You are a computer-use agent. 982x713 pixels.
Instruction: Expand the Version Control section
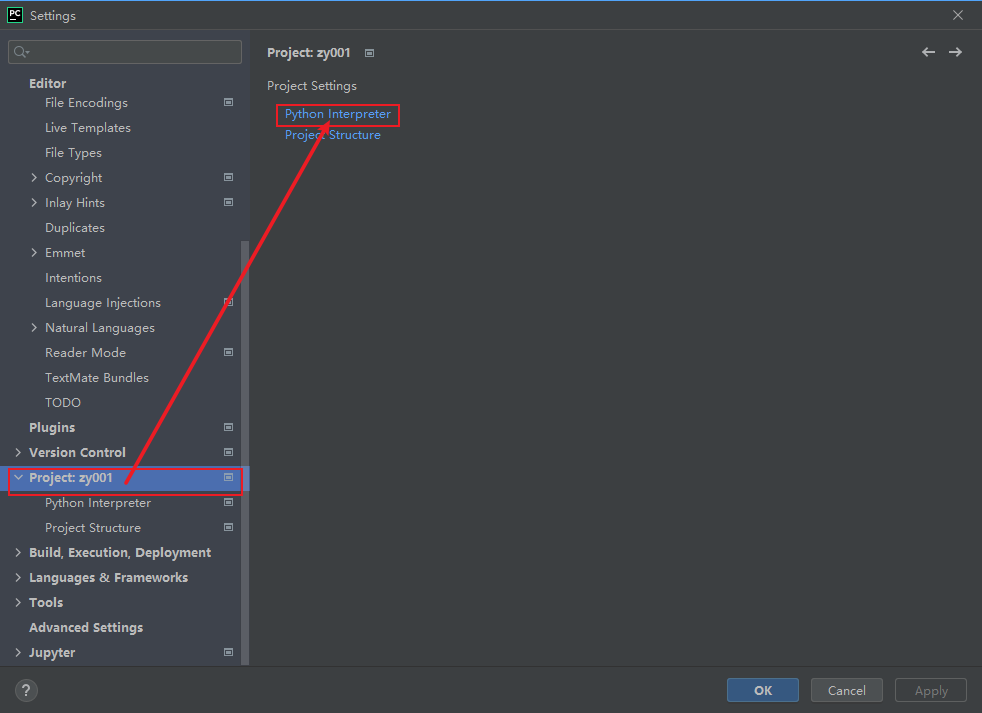pos(18,452)
